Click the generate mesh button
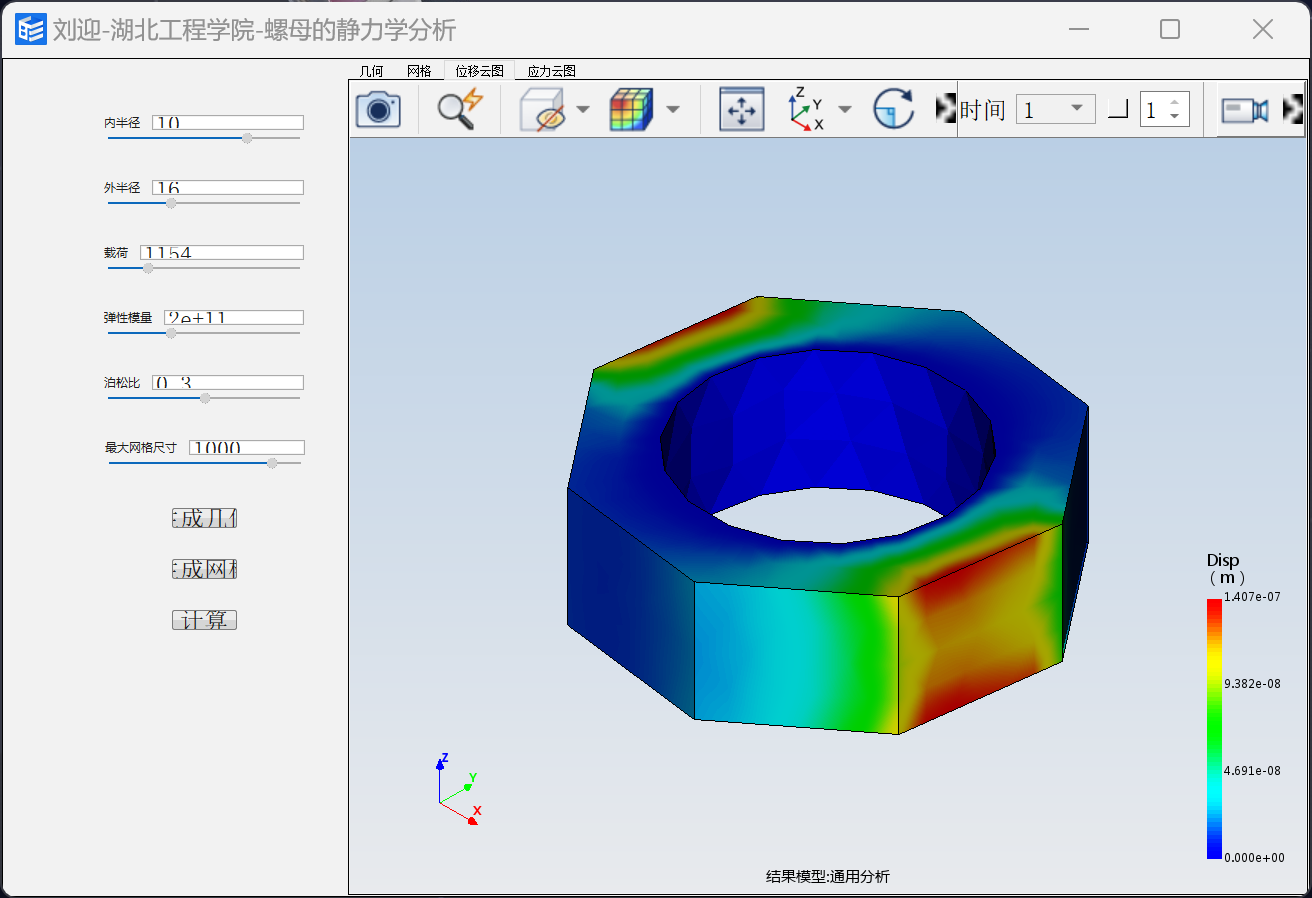Image resolution: width=1312 pixels, height=898 pixels. coord(204,569)
